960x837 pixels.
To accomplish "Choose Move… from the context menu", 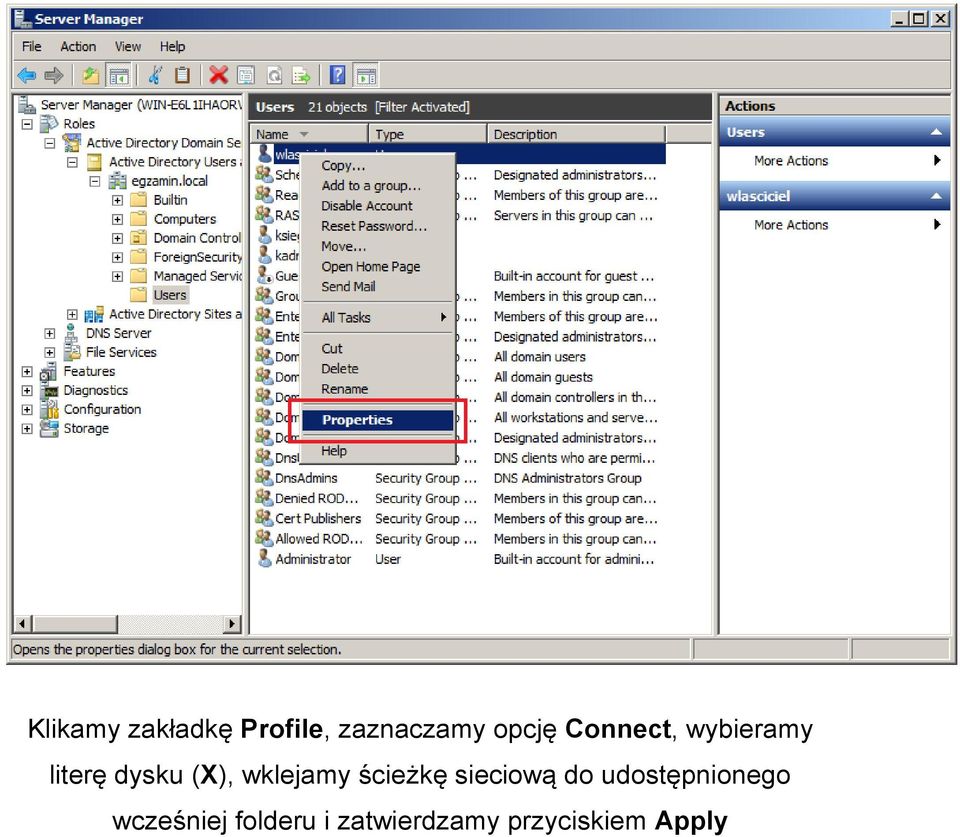I will [379, 246].
